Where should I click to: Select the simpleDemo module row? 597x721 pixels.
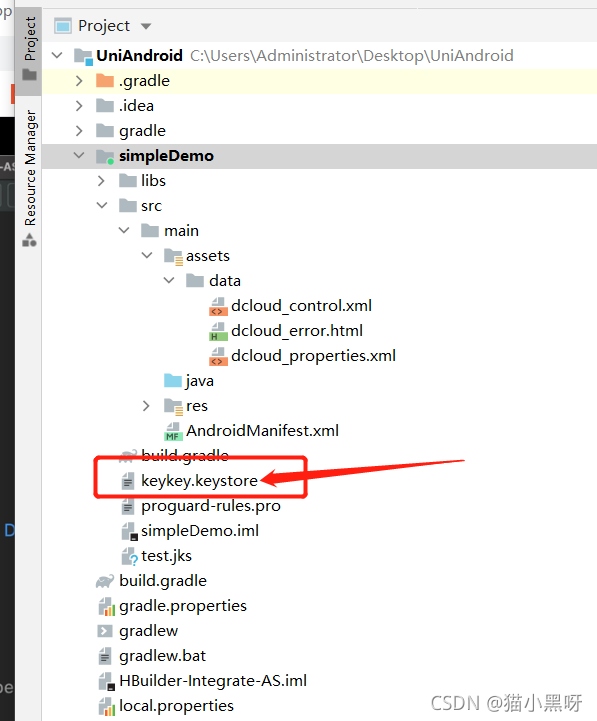320,156
